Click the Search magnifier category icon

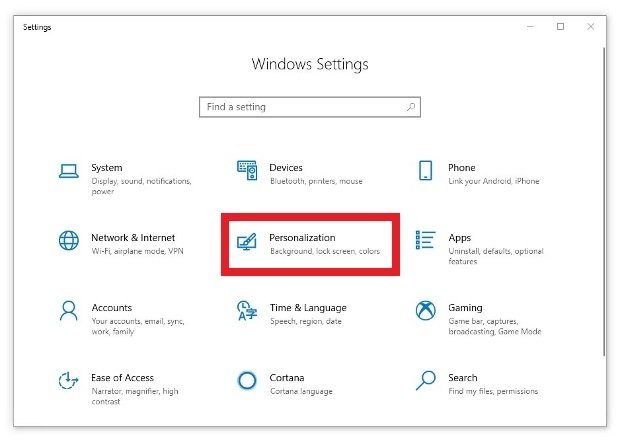point(425,380)
